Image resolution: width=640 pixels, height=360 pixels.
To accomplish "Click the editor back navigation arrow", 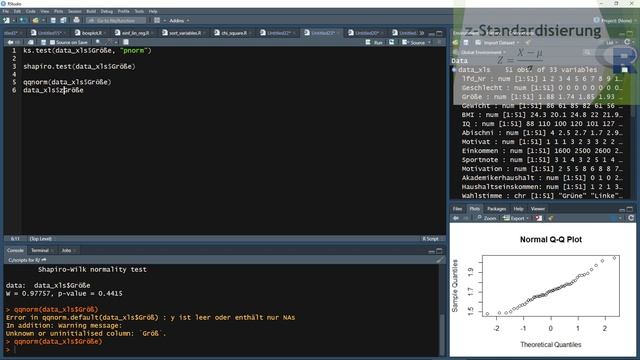I will pos(10,42).
